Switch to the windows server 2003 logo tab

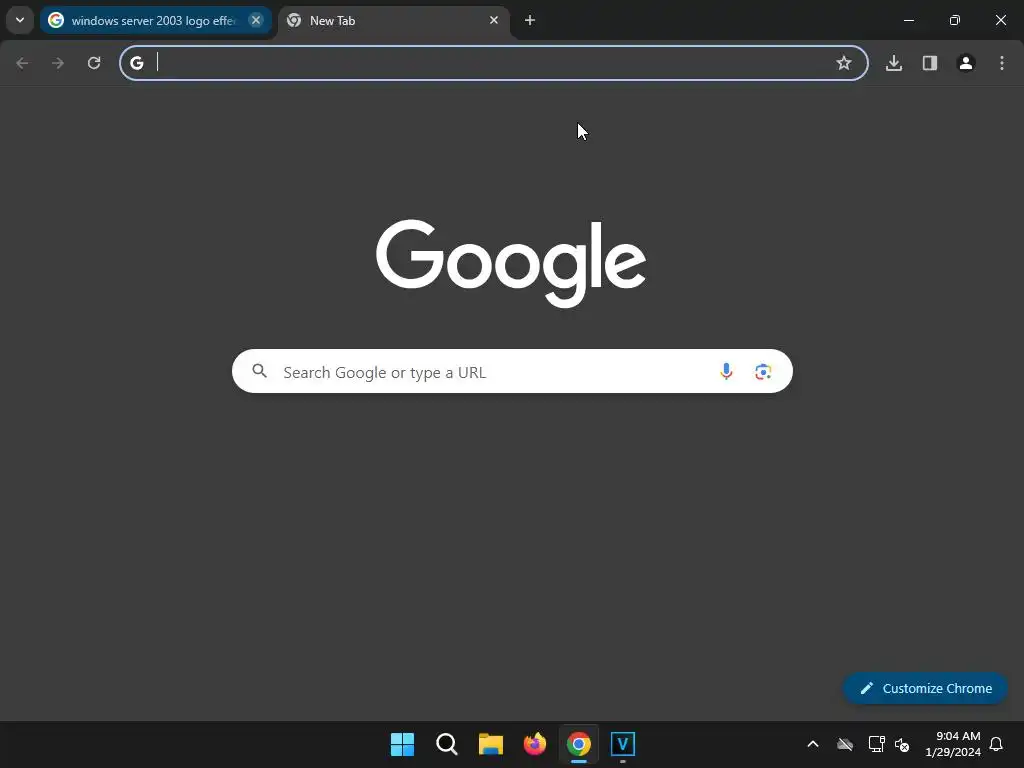pyautogui.click(x=155, y=20)
